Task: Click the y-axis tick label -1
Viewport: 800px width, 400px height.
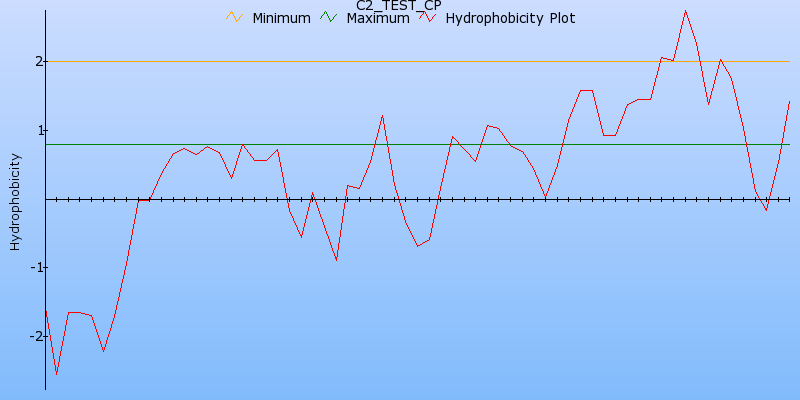Action: coord(36,268)
